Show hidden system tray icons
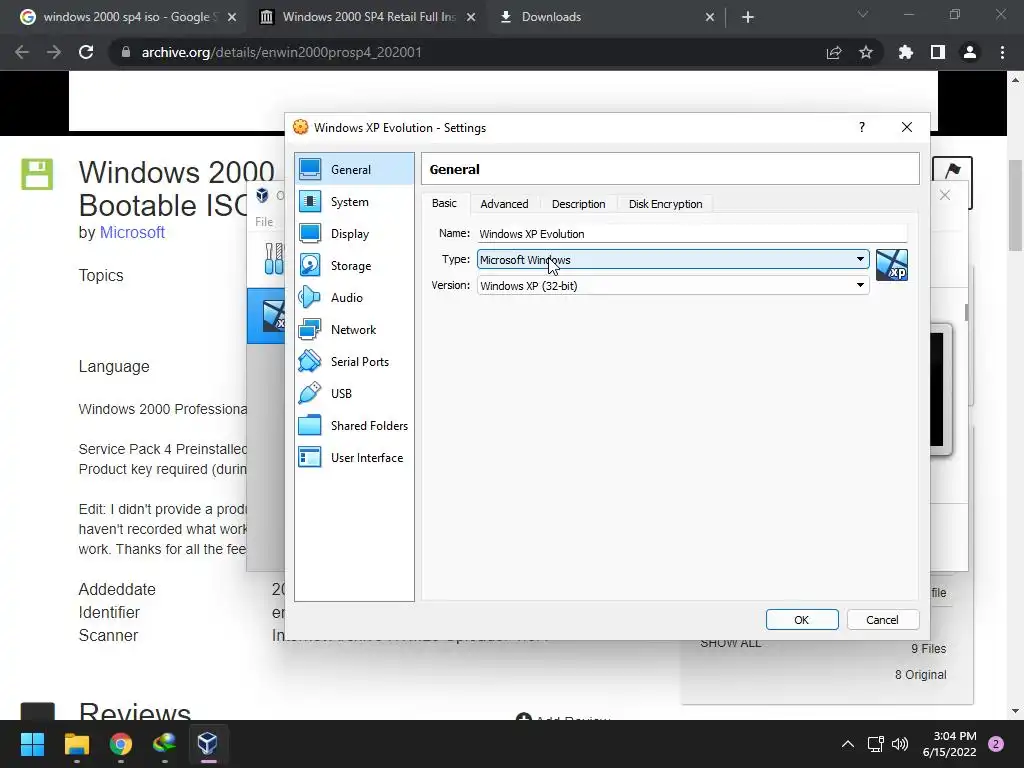This screenshot has width=1024, height=768. click(x=848, y=744)
